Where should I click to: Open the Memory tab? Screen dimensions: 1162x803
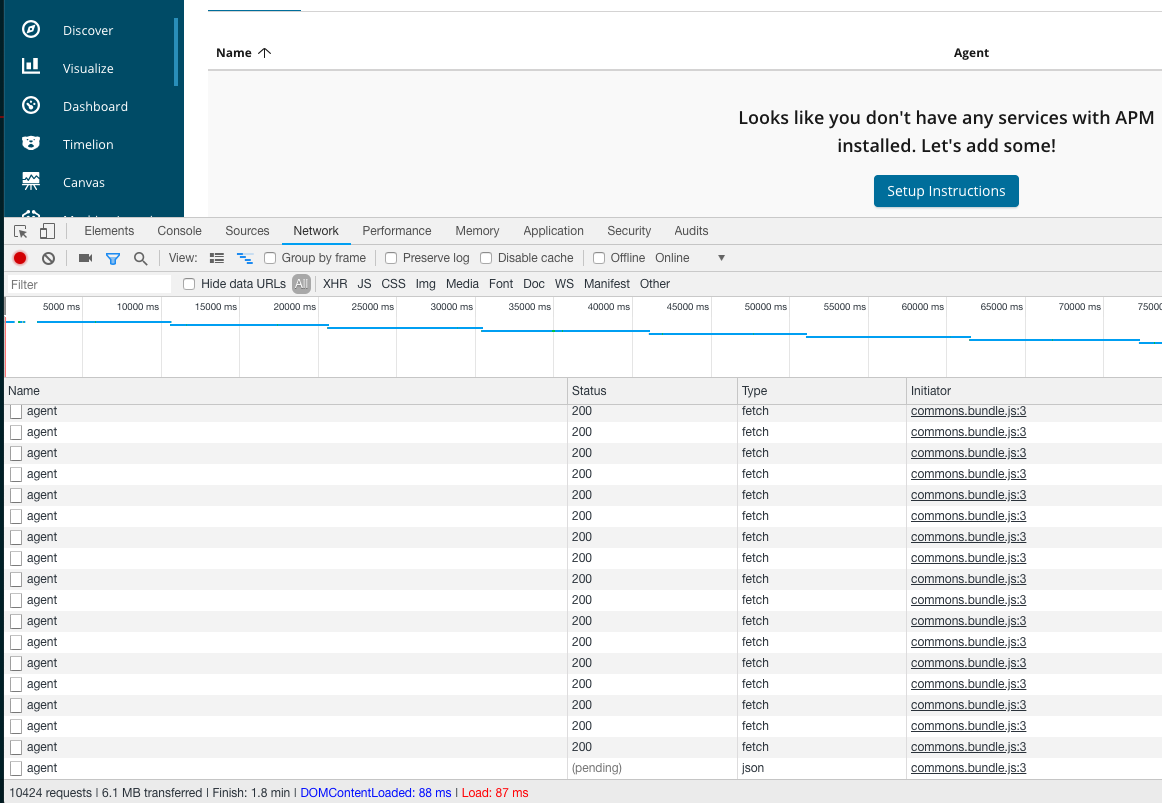pyautogui.click(x=477, y=231)
